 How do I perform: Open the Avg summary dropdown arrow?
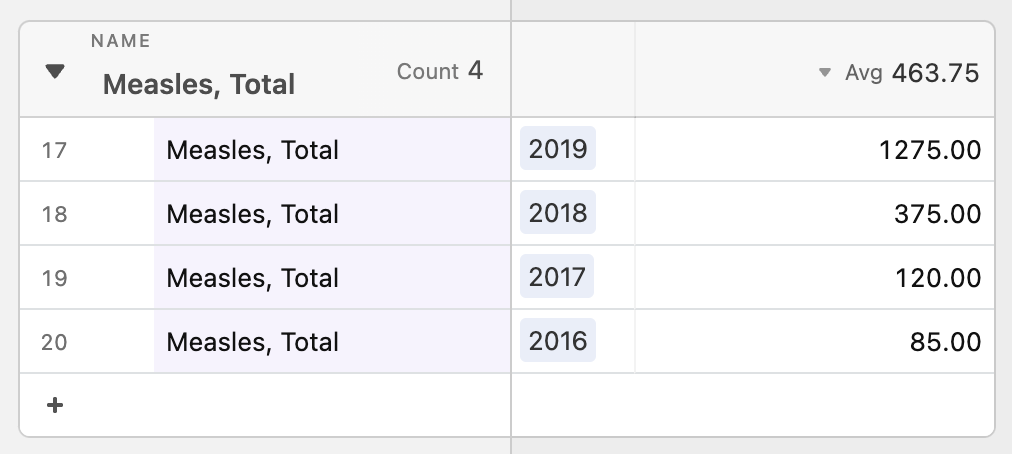click(824, 73)
